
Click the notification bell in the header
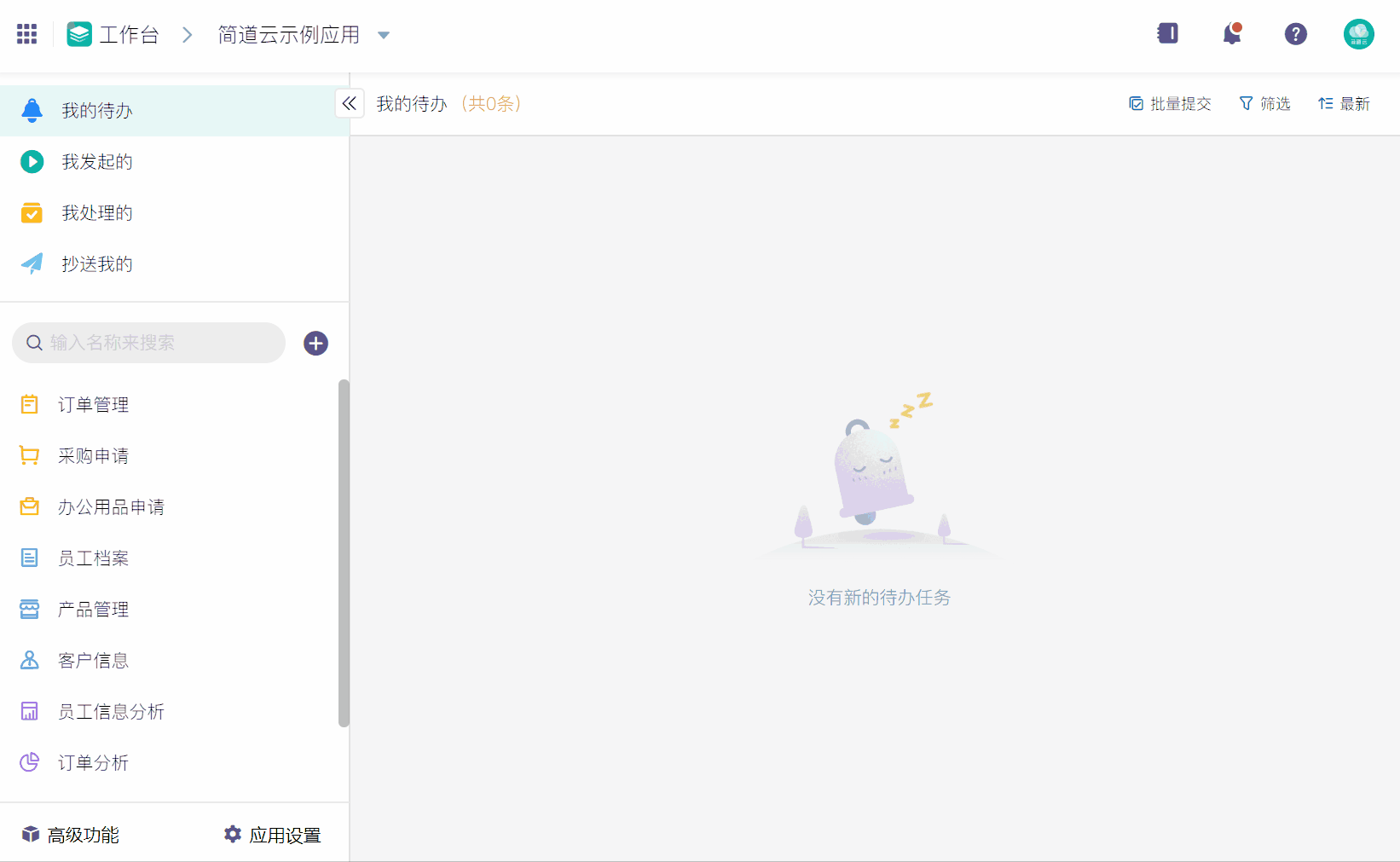click(1231, 34)
